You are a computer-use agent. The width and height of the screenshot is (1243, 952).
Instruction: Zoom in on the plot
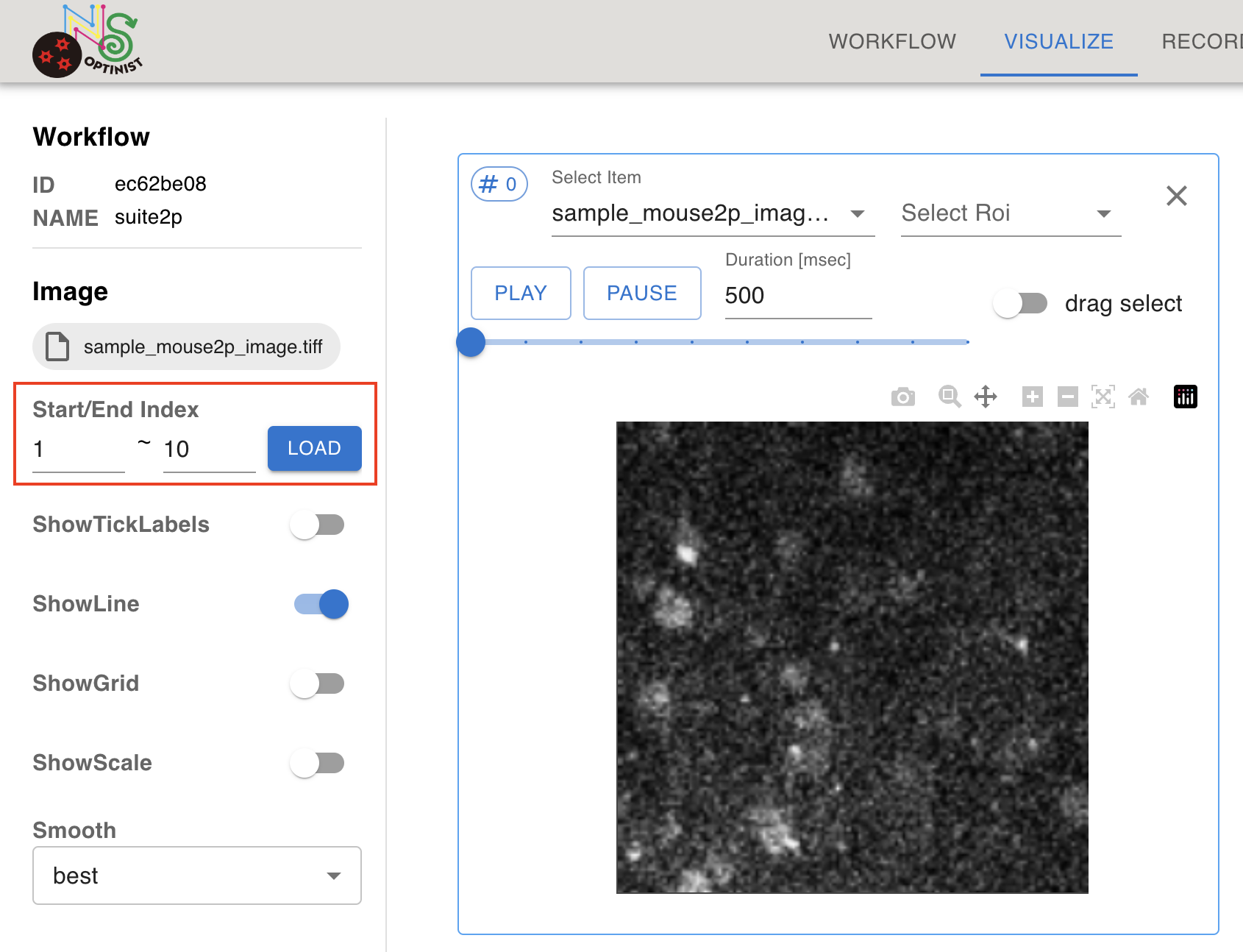point(1033,397)
